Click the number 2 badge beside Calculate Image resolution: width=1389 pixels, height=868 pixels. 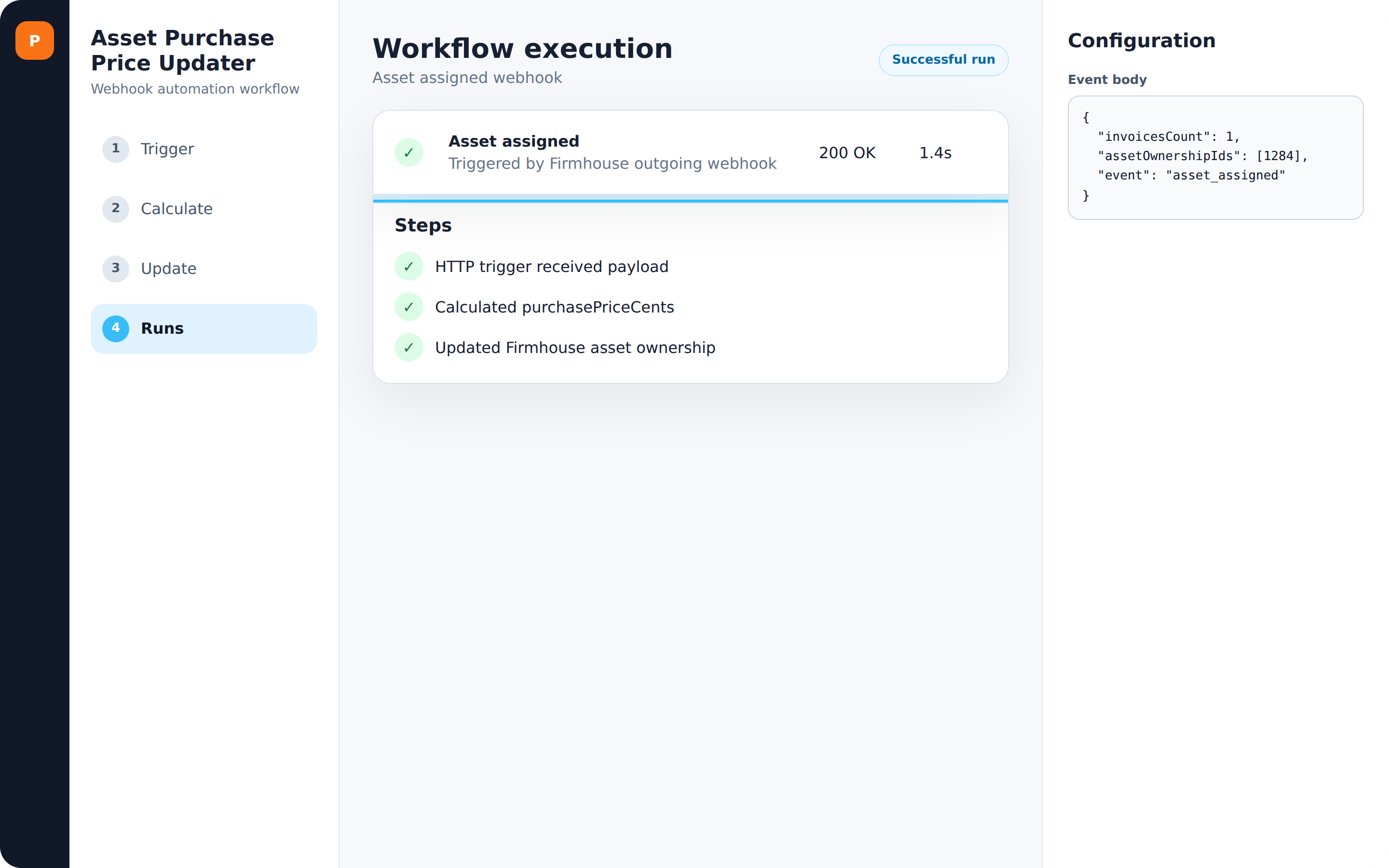point(115,209)
